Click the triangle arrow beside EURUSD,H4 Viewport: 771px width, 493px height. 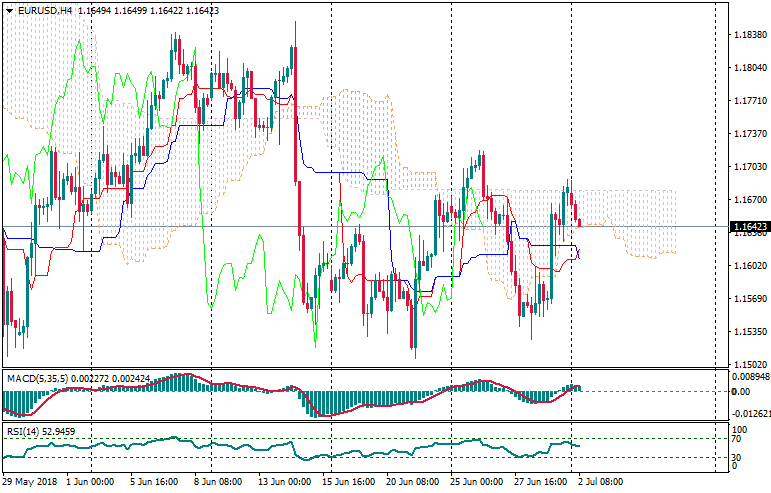[x=9, y=10]
